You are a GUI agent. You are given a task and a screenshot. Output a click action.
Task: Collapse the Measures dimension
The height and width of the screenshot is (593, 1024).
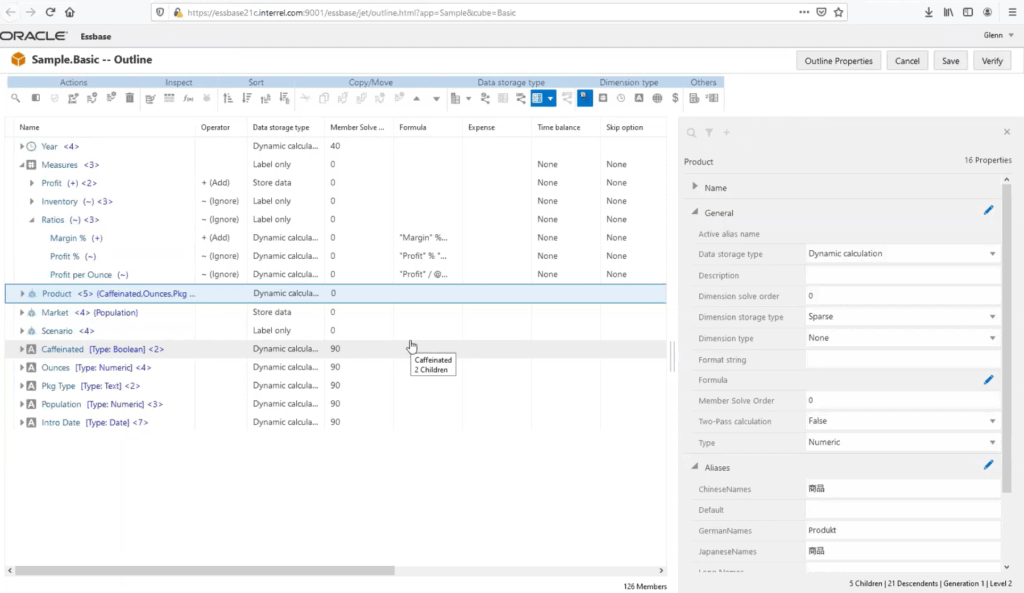[x=22, y=165]
